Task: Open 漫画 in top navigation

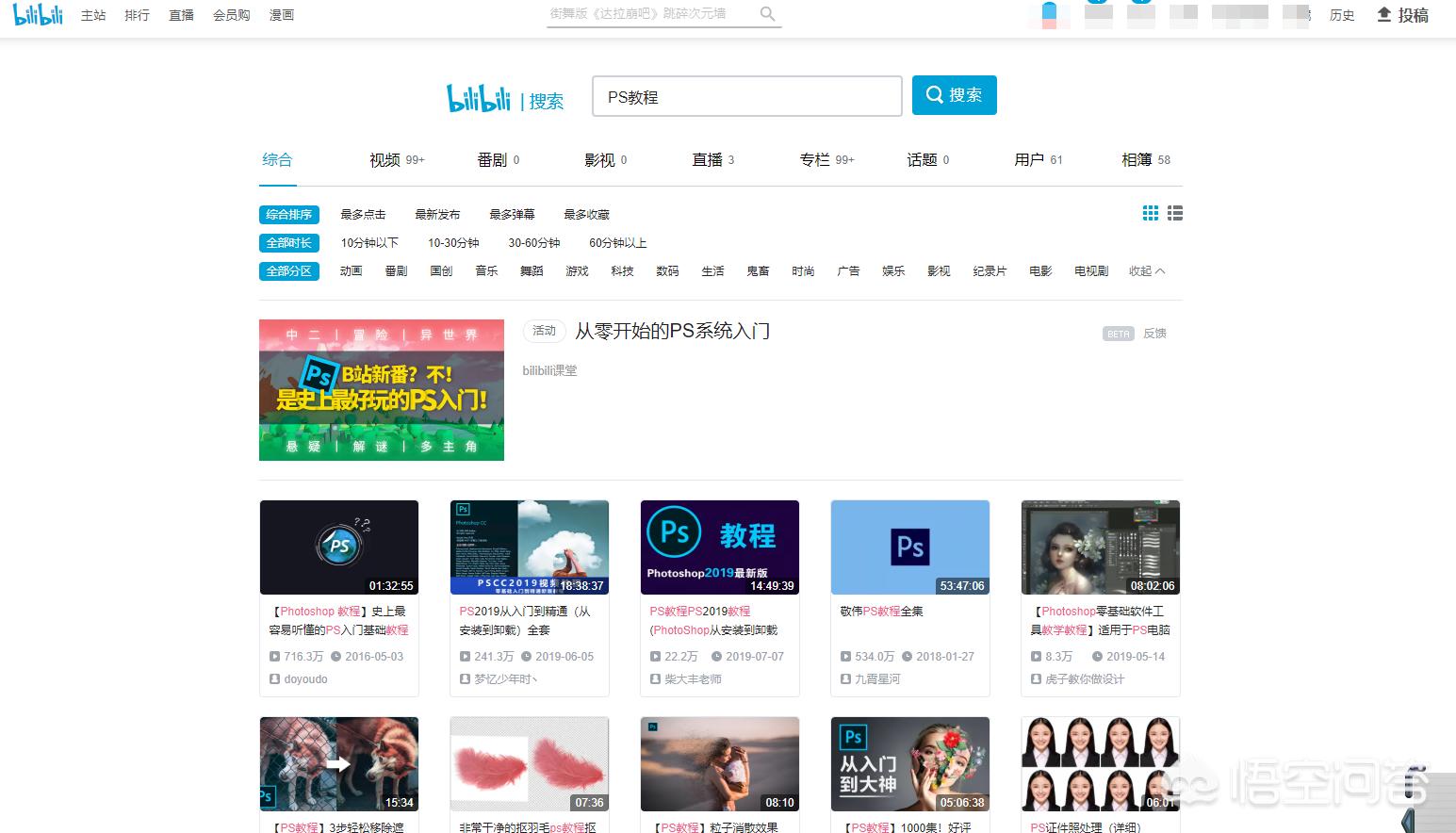Action: point(282,15)
